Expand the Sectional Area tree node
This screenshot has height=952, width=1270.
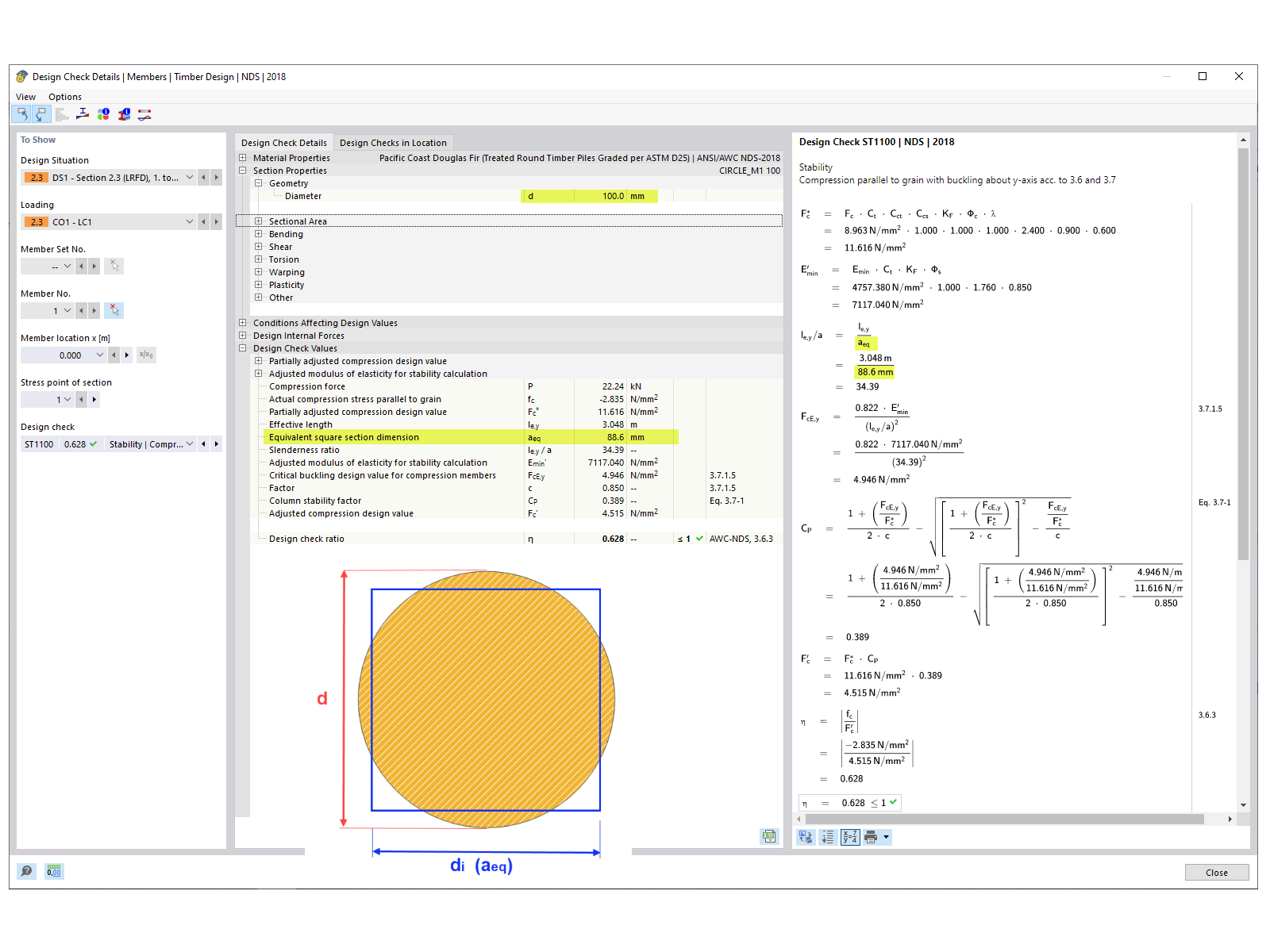[258, 221]
